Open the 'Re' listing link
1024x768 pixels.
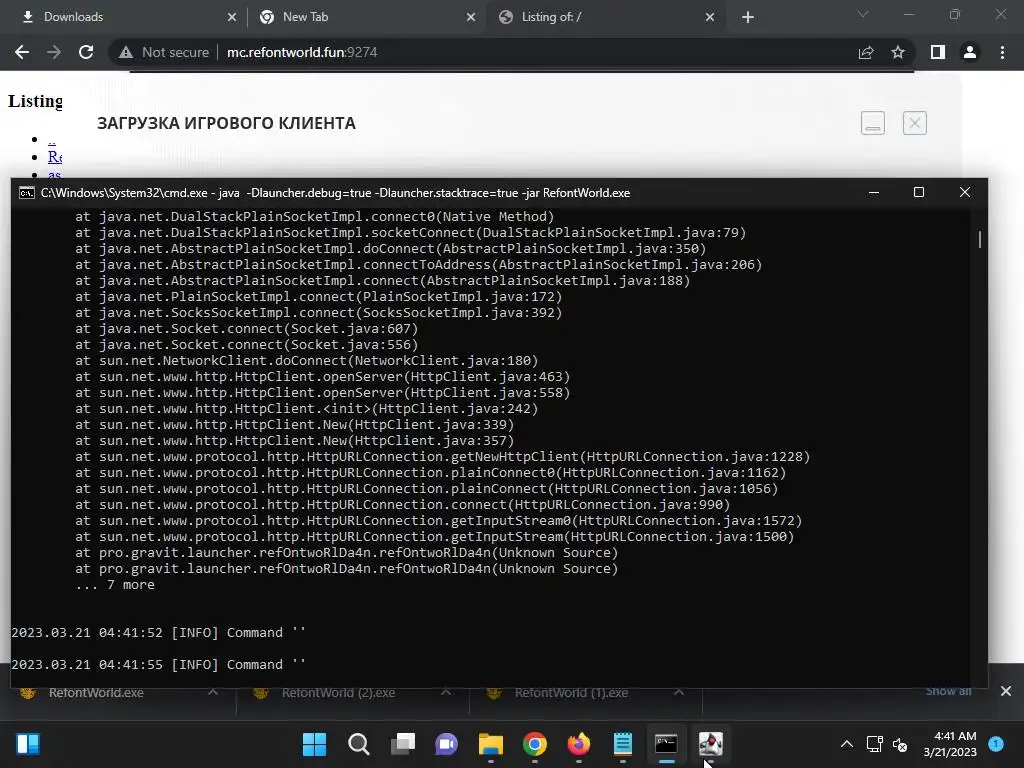pyautogui.click(x=55, y=157)
